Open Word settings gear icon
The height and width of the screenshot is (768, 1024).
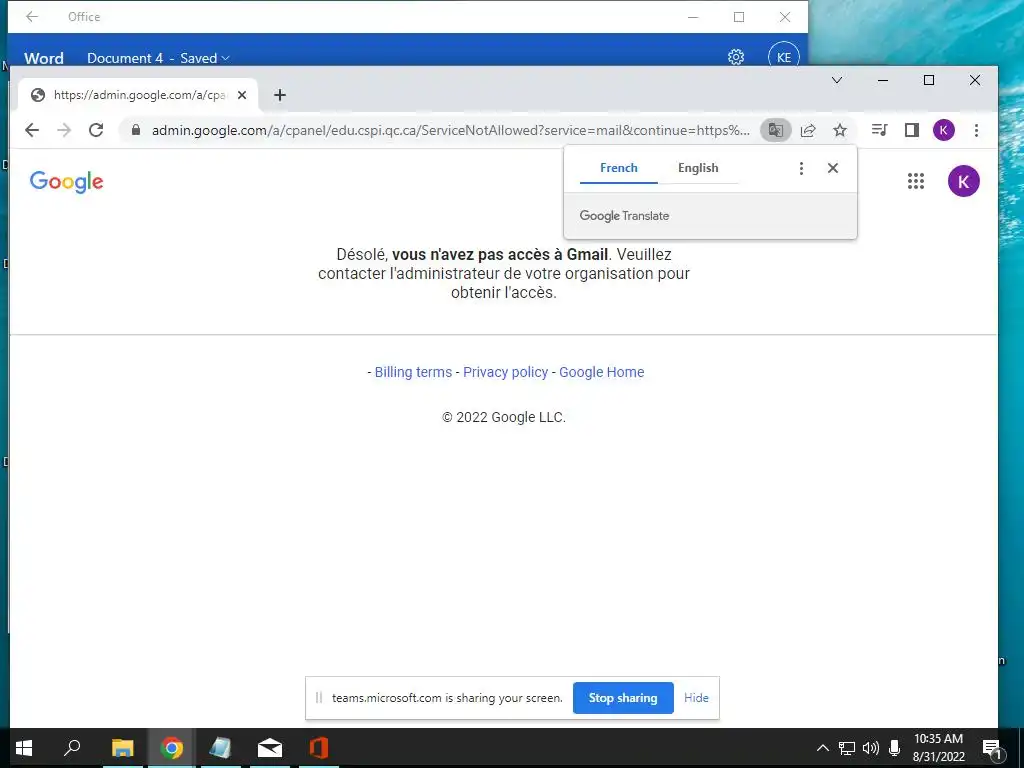[736, 57]
